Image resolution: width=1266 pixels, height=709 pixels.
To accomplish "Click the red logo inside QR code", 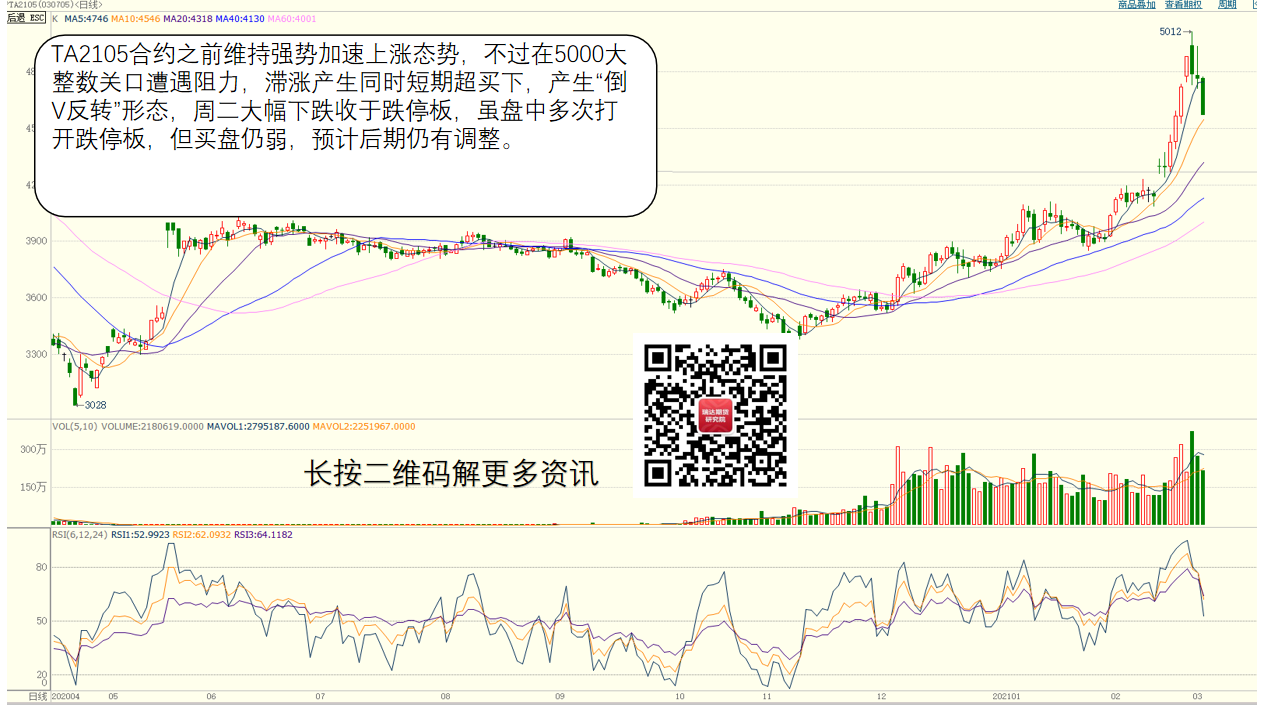I will (x=715, y=415).
